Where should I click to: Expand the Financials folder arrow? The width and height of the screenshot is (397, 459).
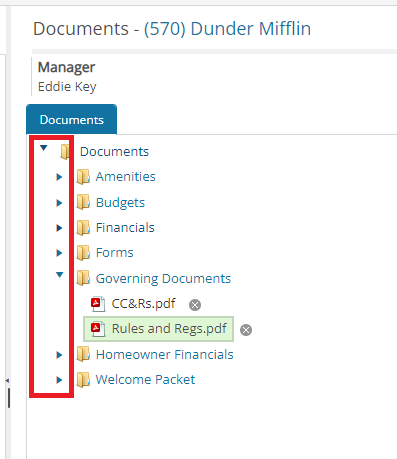(x=59, y=228)
